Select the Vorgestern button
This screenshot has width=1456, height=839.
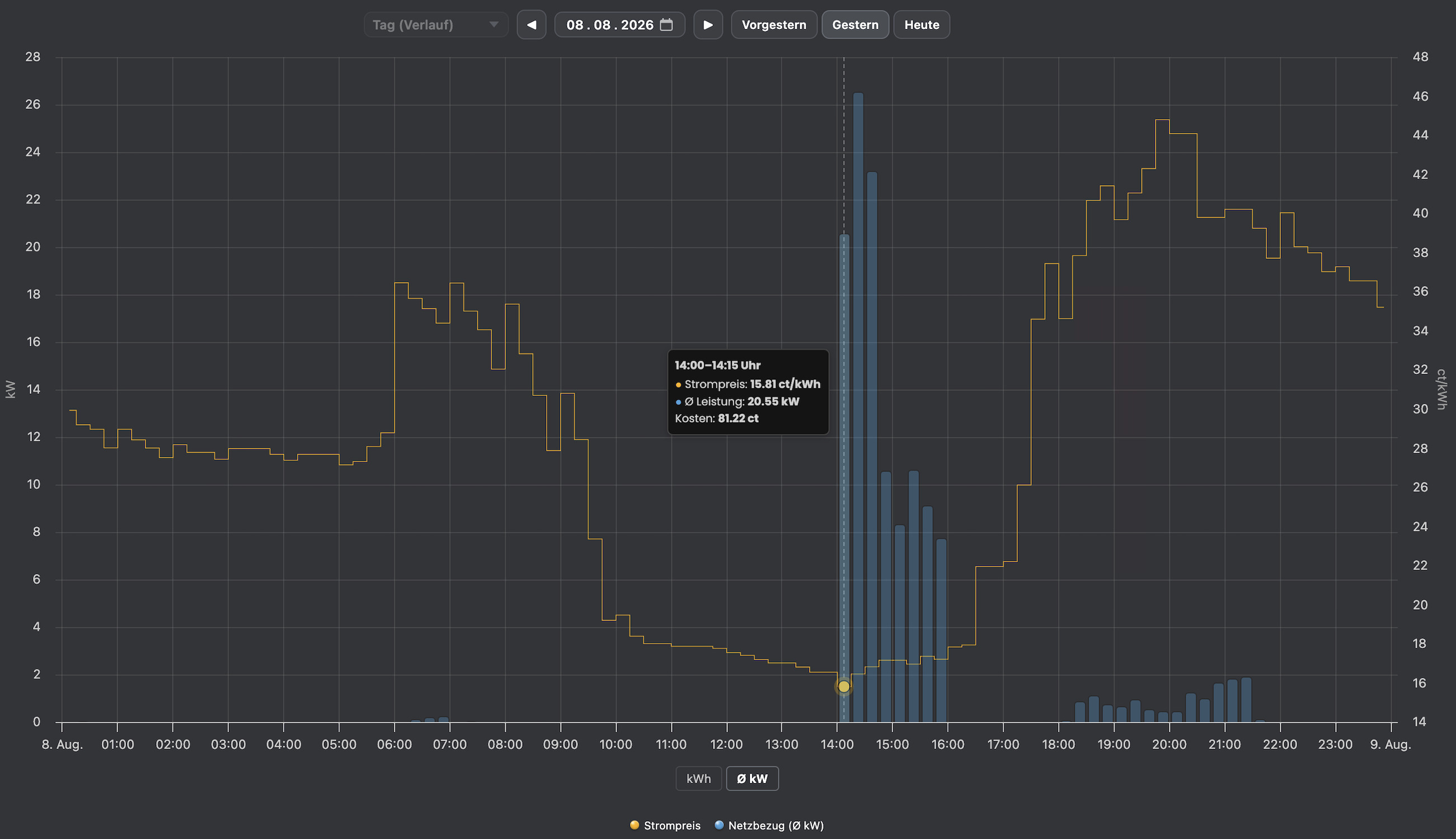773,25
